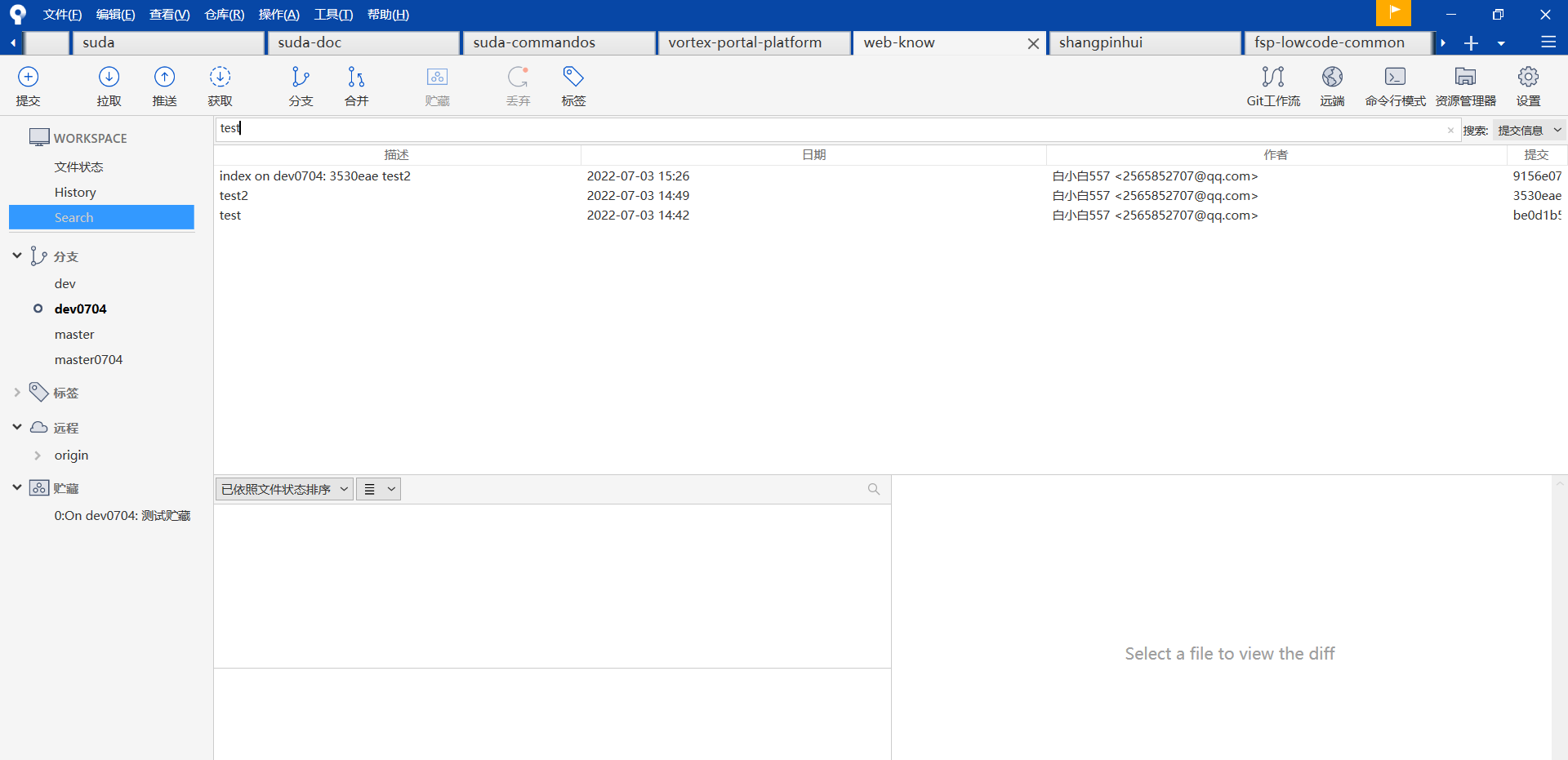The height and width of the screenshot is (760, 1568).
Task: Click the 日期 column header
Action: pyautogui.click(x=813, y=154)
